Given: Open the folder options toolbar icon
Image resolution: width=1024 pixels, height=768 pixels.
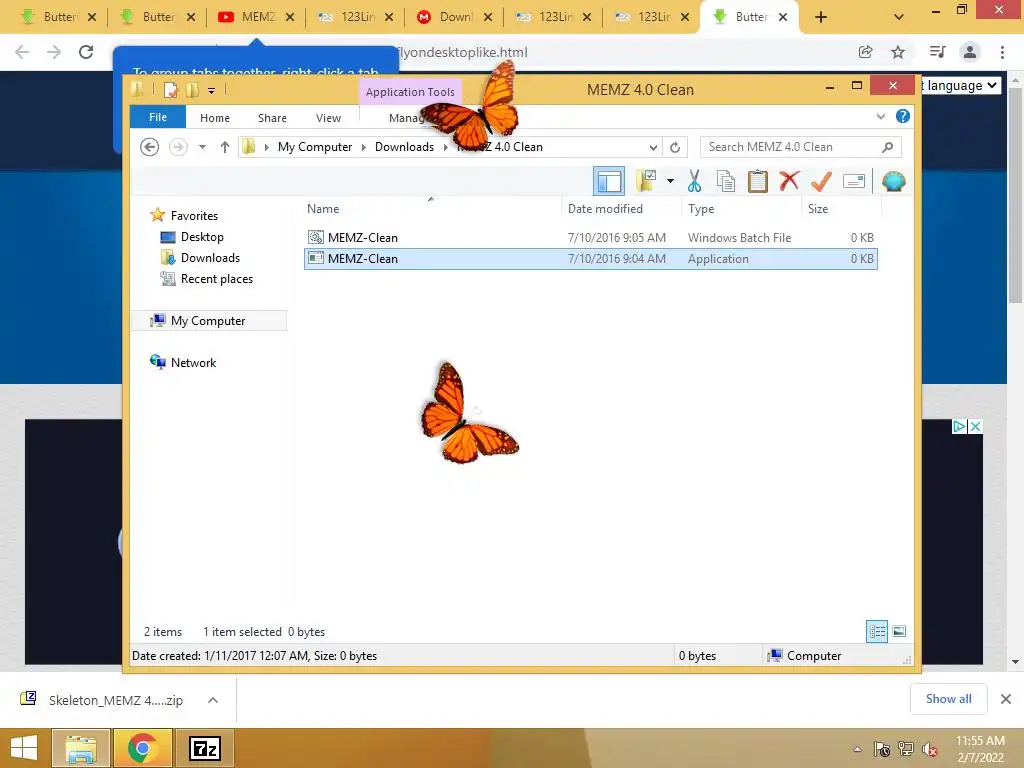Looking at the screenshot, I should [x=647, y=181].
